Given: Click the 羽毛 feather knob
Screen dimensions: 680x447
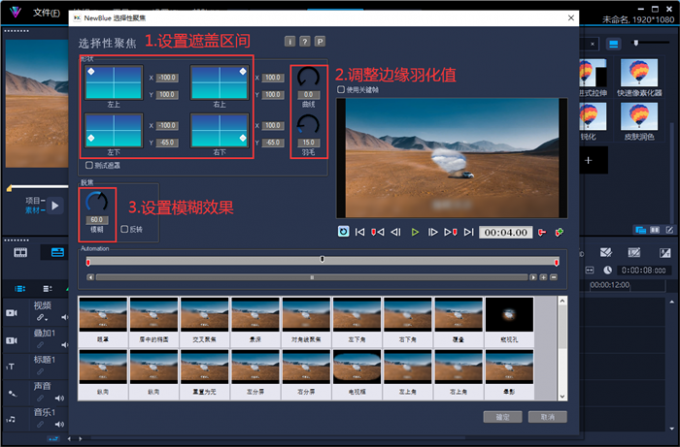Looking at the screenshot, I should click(x=307, y=125).
